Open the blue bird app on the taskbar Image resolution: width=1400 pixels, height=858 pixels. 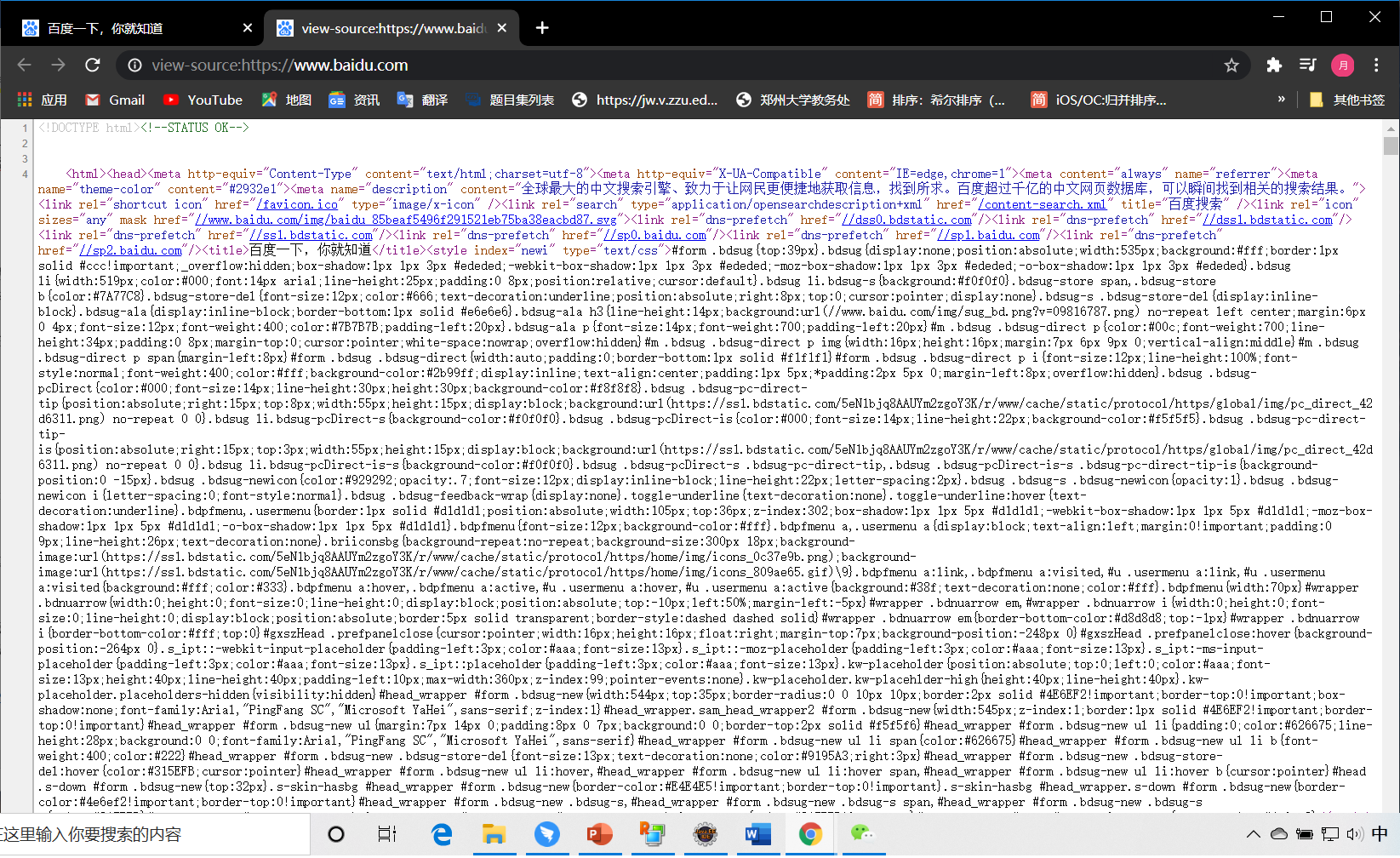547,834
